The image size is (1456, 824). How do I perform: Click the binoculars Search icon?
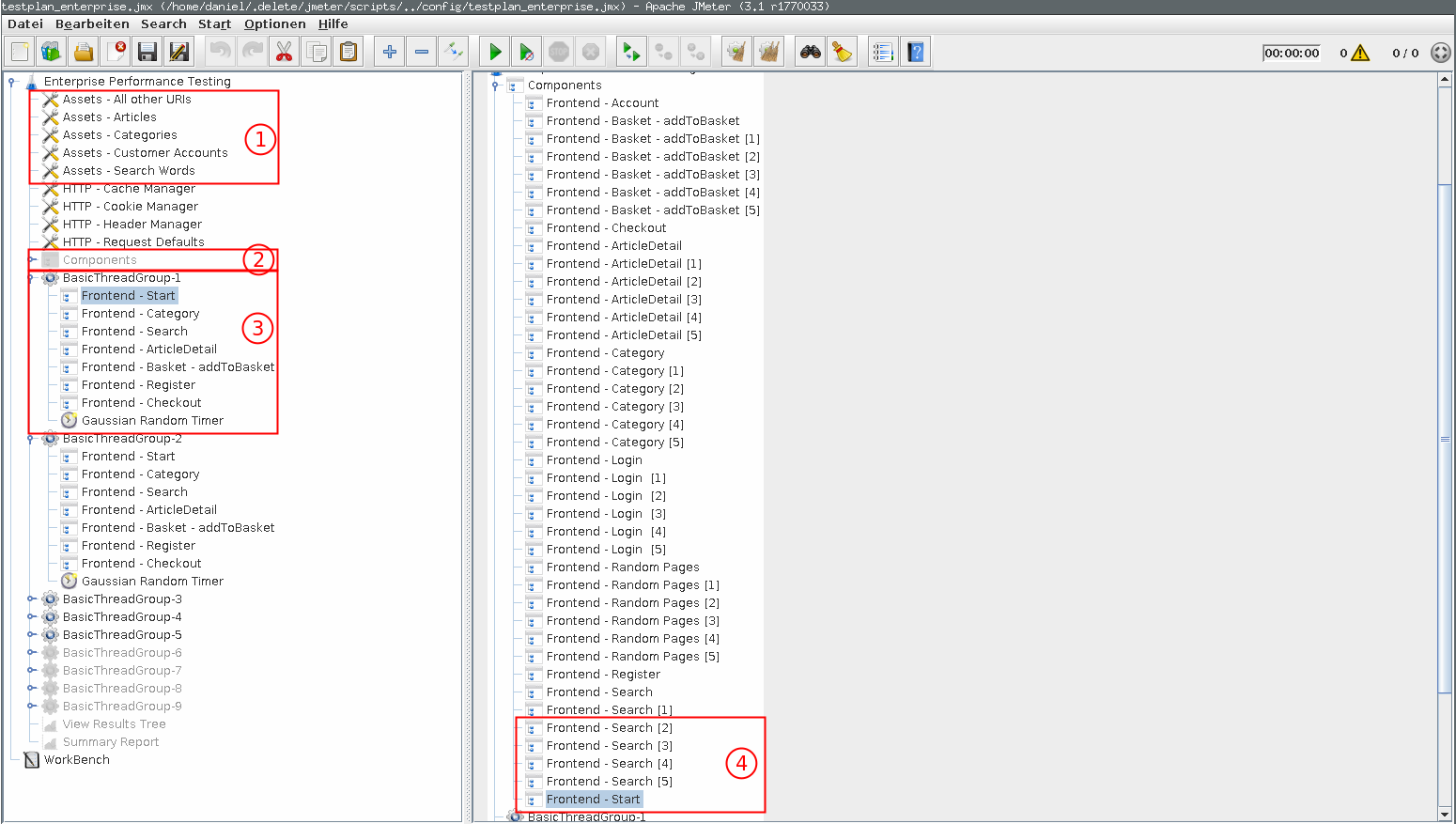[810, 53]
